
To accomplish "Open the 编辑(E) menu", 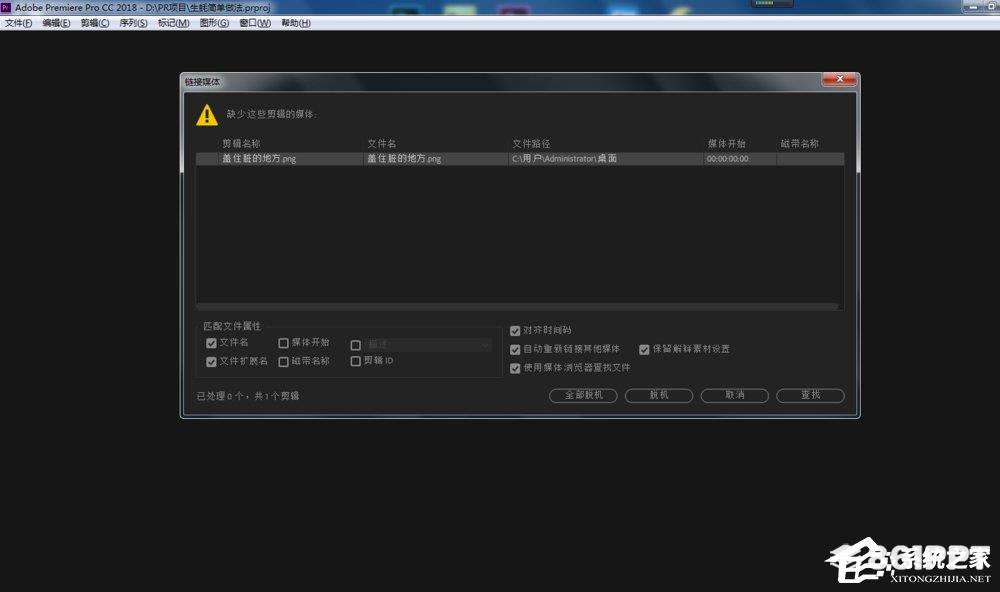I will point(56,23).
